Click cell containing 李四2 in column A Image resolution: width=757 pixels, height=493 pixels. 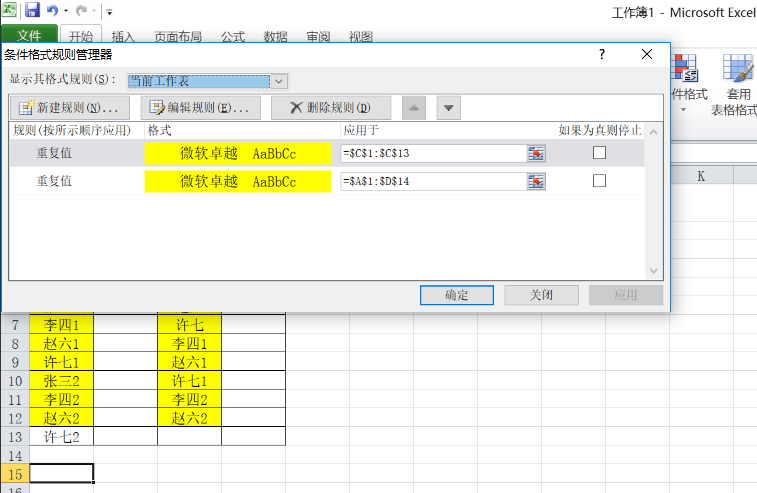(x=61, y=400)
